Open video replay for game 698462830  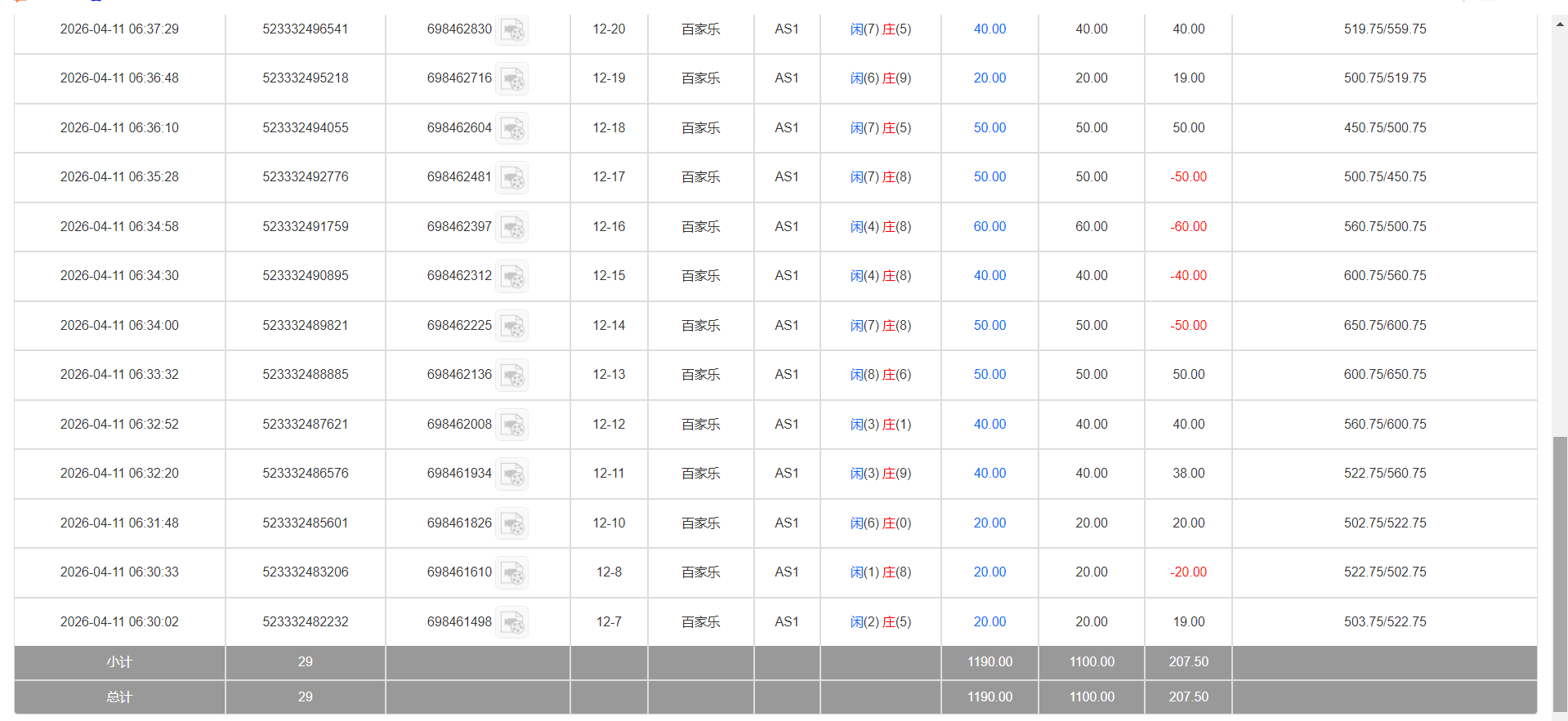pos(512,30)
